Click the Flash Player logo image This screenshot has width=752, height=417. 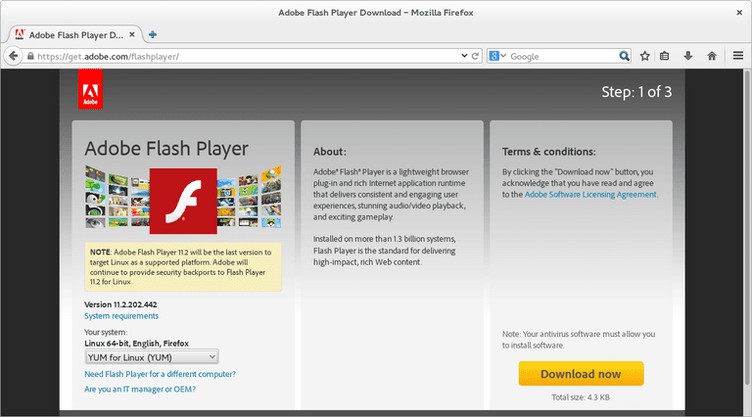[x=183, y=201]
